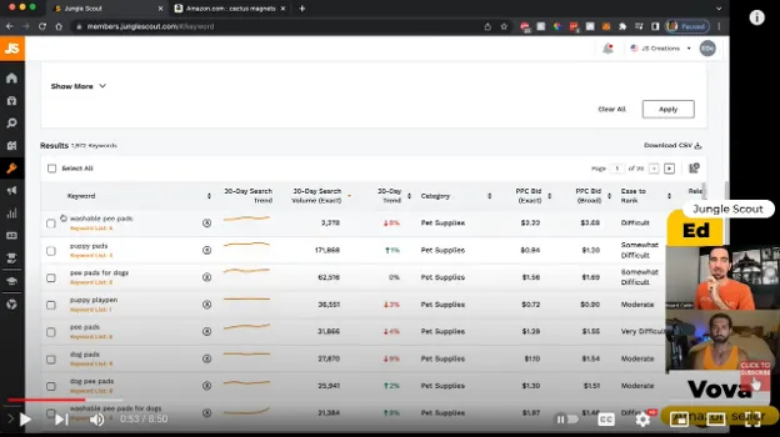Open the column settings icon beside pagination

tap(694, 168)
